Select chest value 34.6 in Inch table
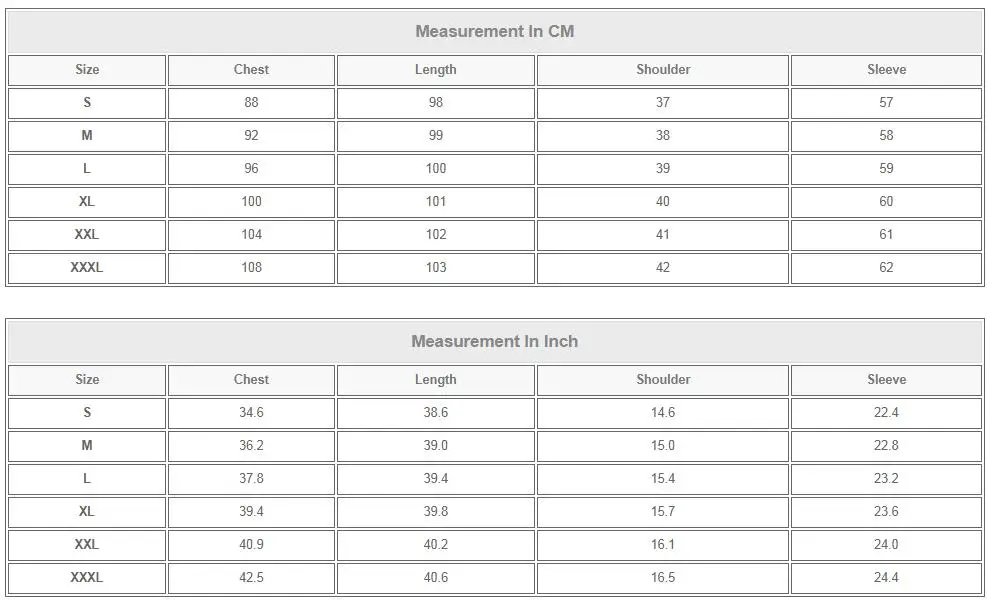 coord(251,412)
